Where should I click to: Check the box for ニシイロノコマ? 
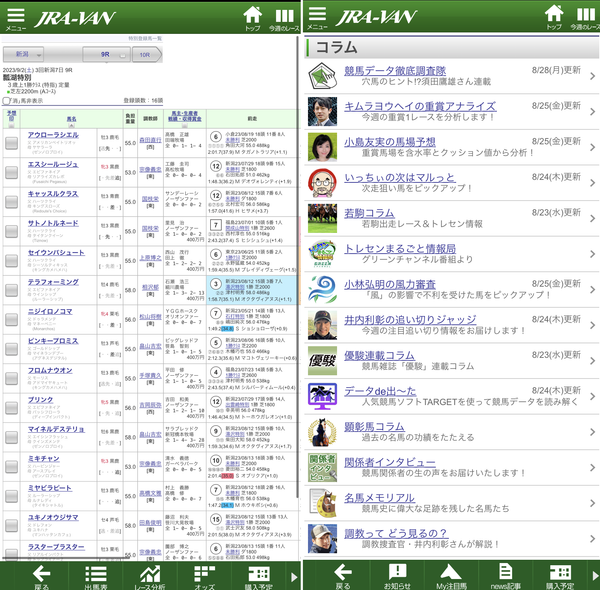click(x=11, y=319)
